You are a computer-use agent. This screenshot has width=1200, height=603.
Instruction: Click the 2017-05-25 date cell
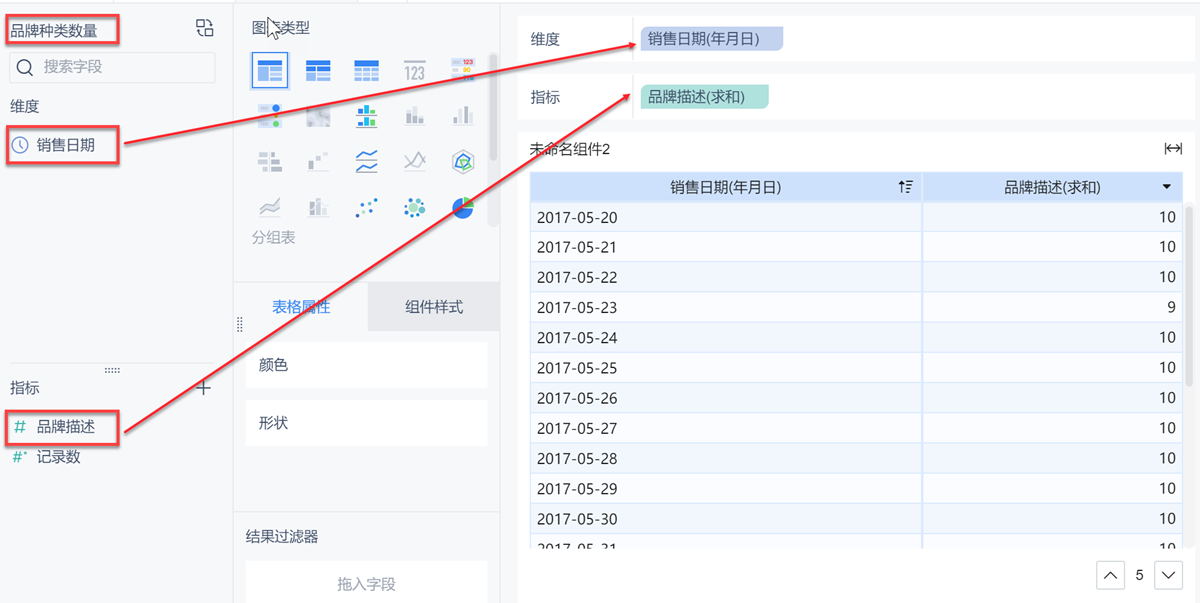[725, 368]
